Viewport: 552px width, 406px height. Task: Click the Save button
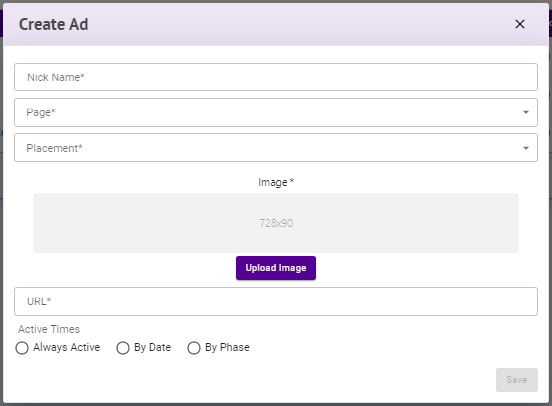pyautogui.click(x=517, y=380)
